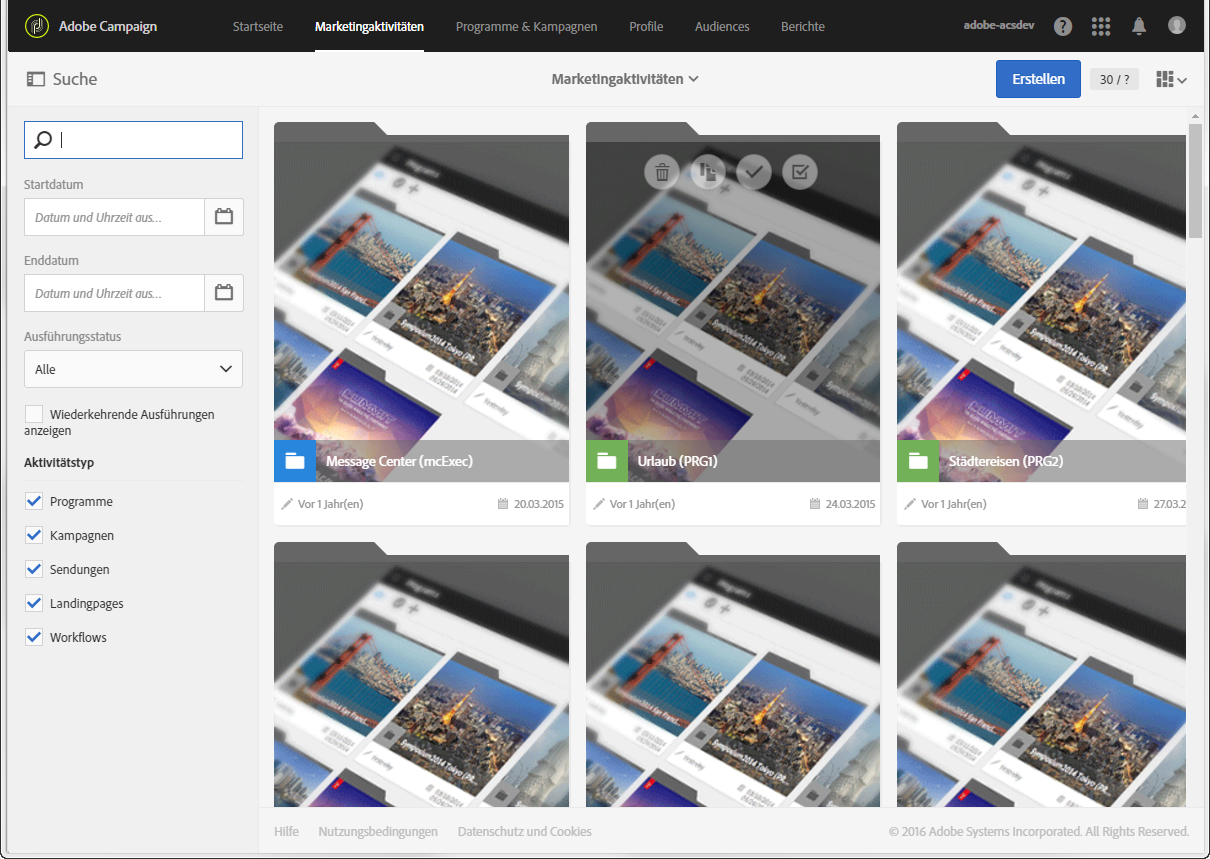The width and height of the screenshot is (1210, 859).
Task: Open the Startdatum calendar picker icon
Action: click(224, 216)
